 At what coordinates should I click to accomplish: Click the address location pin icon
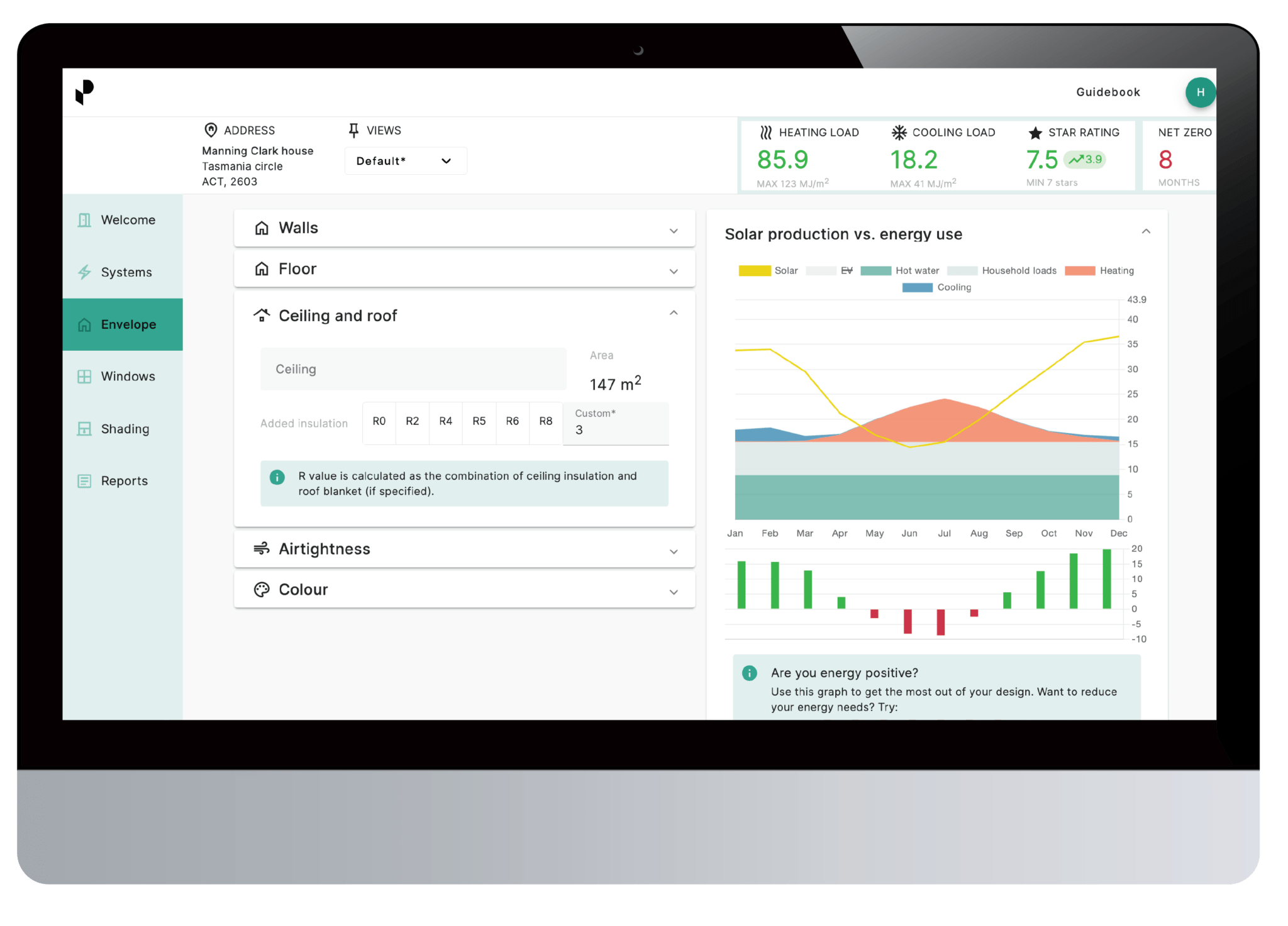[x=210, y=130]
